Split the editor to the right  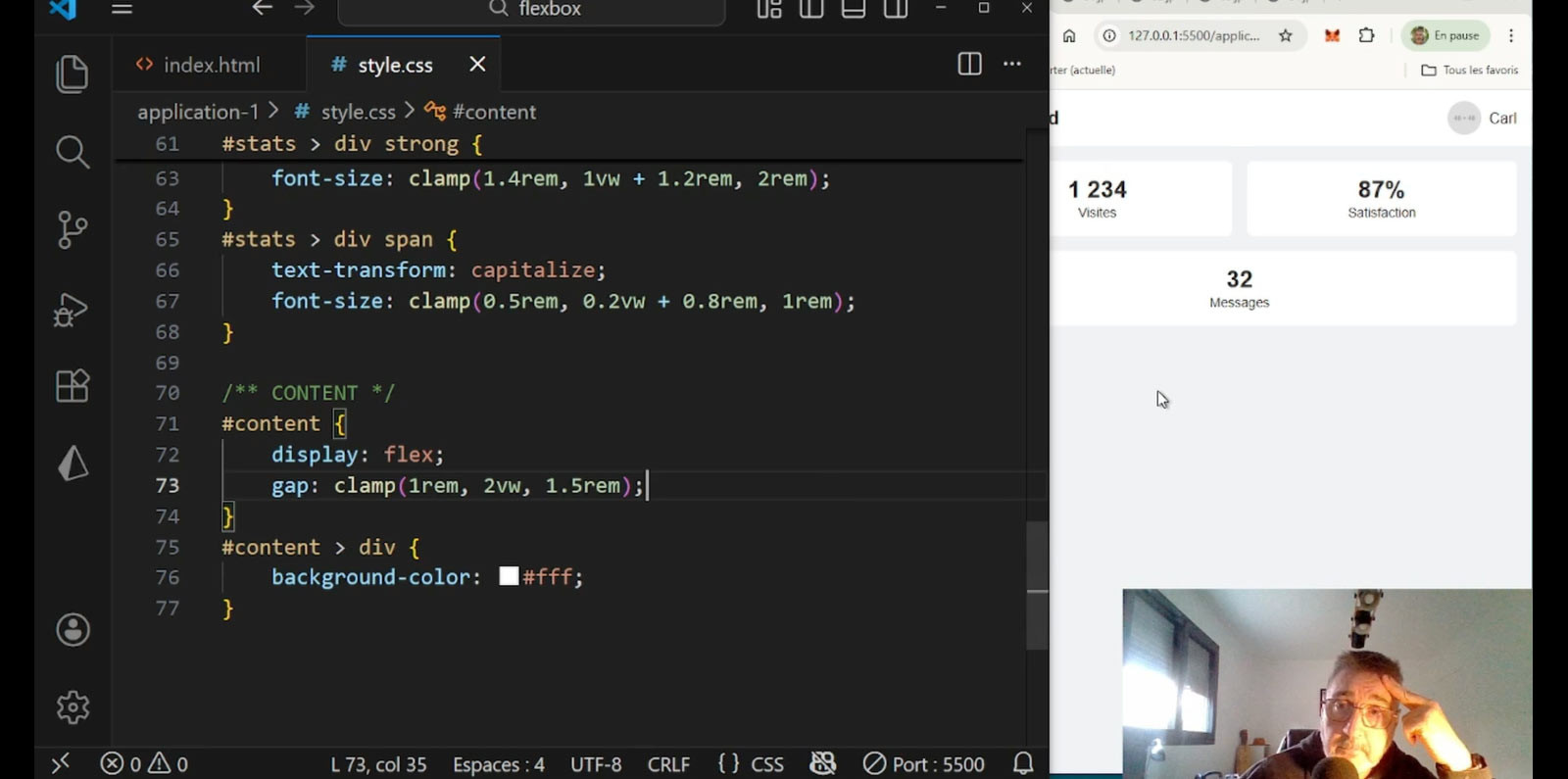[969, 65]
